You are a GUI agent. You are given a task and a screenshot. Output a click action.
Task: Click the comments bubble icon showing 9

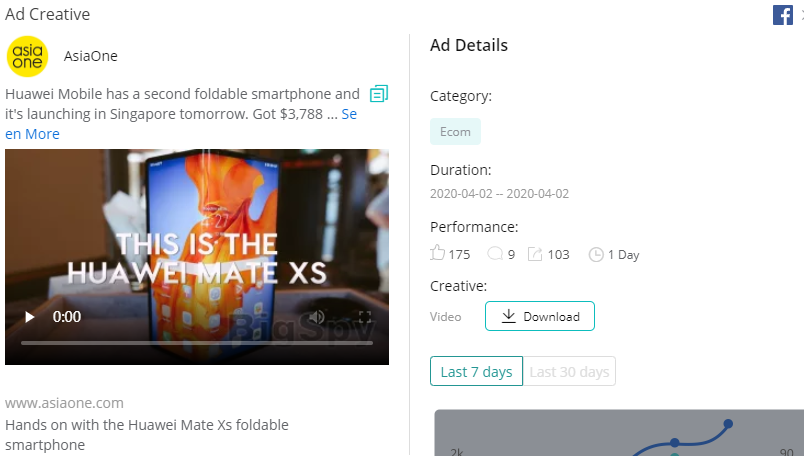495,254
